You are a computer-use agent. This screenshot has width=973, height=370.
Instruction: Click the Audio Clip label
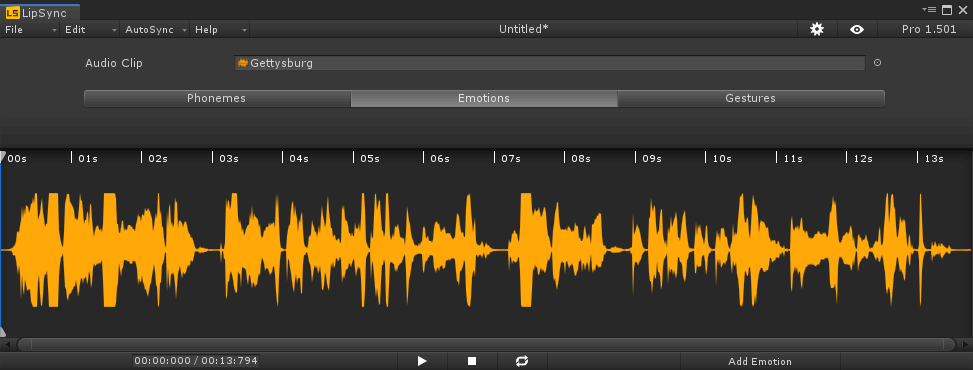tap(114, 63)
